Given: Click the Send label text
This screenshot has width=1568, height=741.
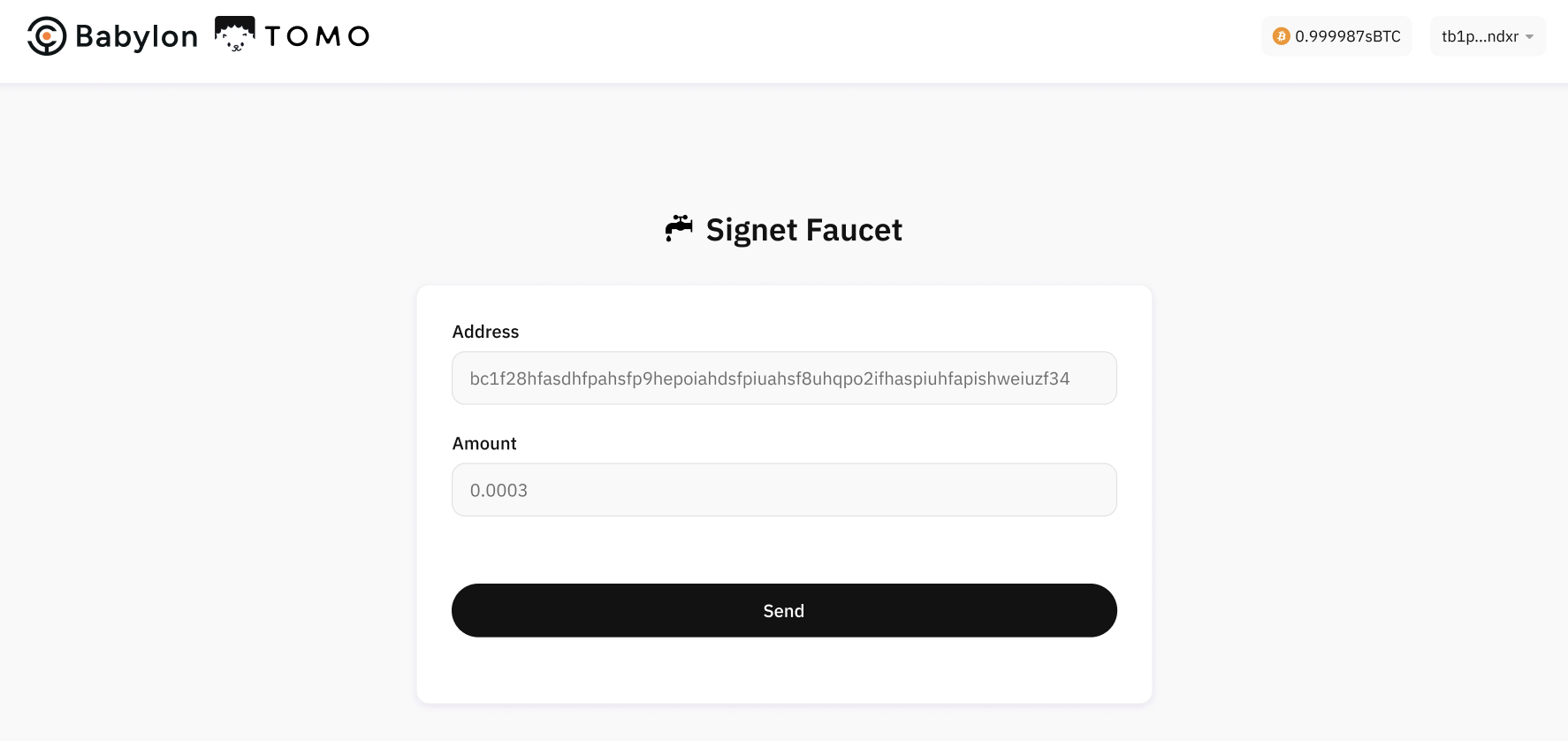Looking at the screenshot, I should coord(784,611).
